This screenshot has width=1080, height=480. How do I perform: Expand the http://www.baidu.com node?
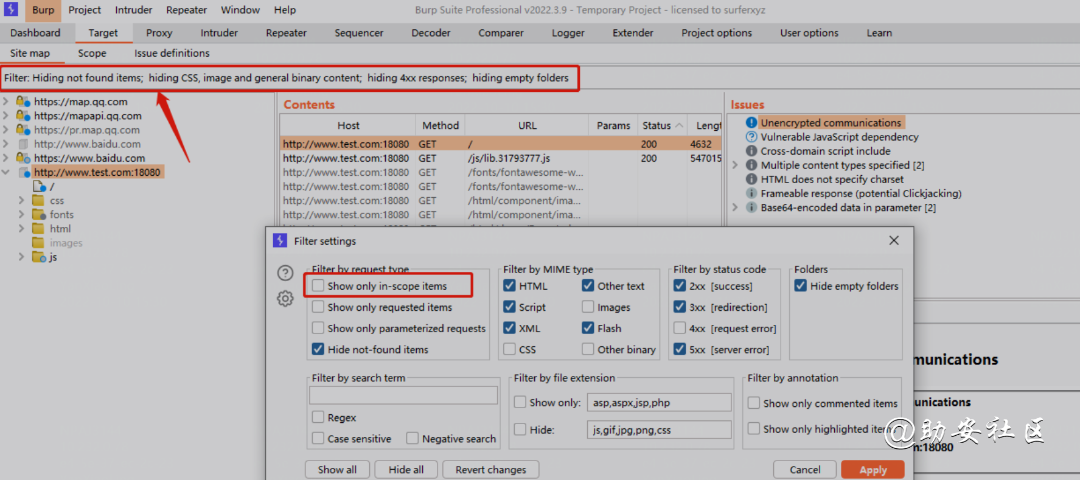tap(6, 144)
